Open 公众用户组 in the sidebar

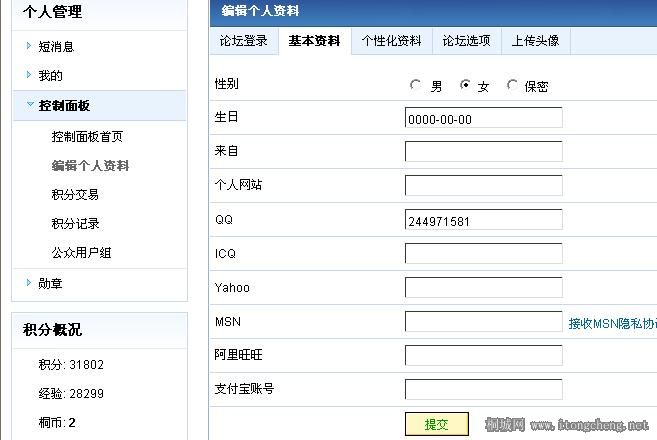(81, 253)
